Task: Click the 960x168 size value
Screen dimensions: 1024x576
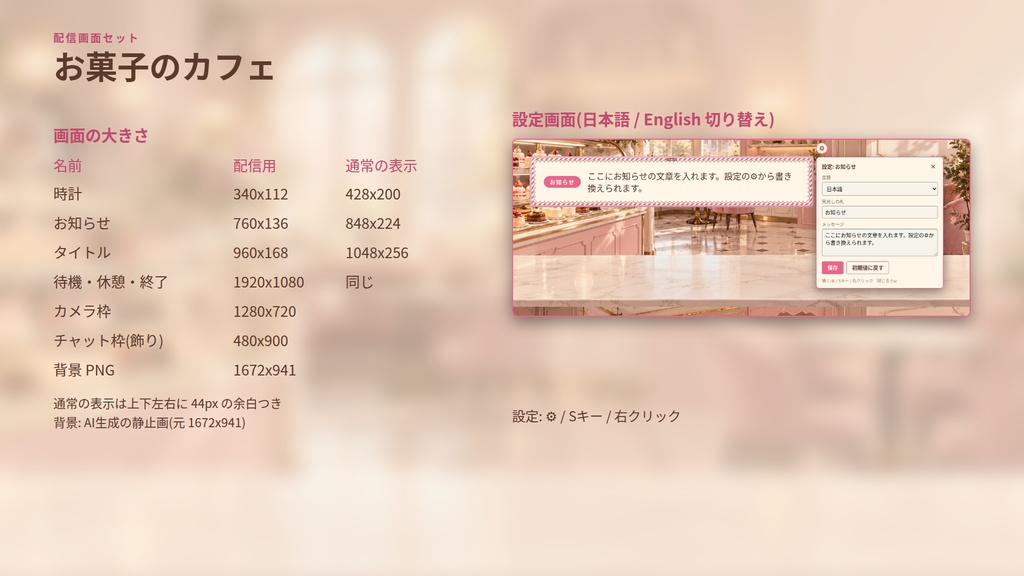Action: coord(261,253)
